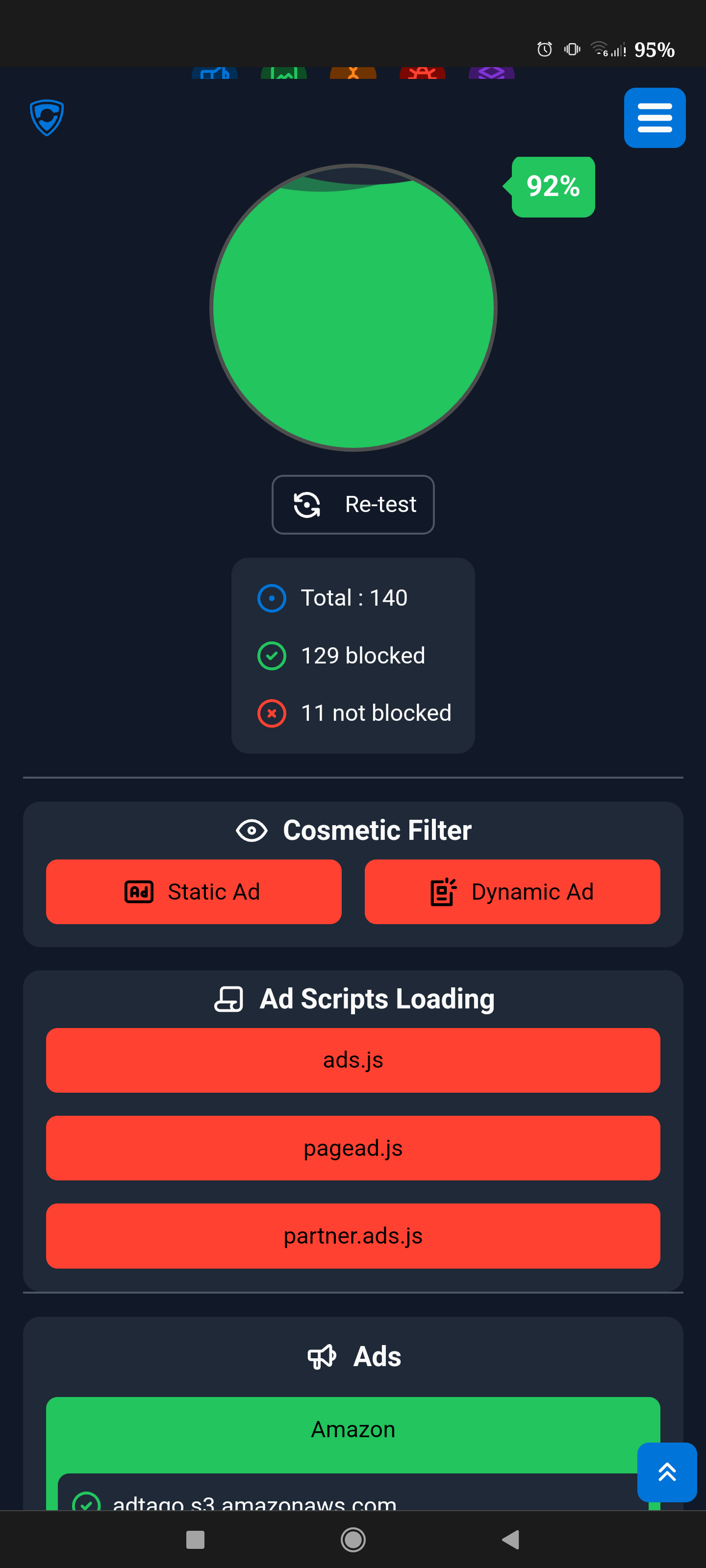Expand the Amazon ads section
Screen dimensions: 706x1568
point(353,1429)
